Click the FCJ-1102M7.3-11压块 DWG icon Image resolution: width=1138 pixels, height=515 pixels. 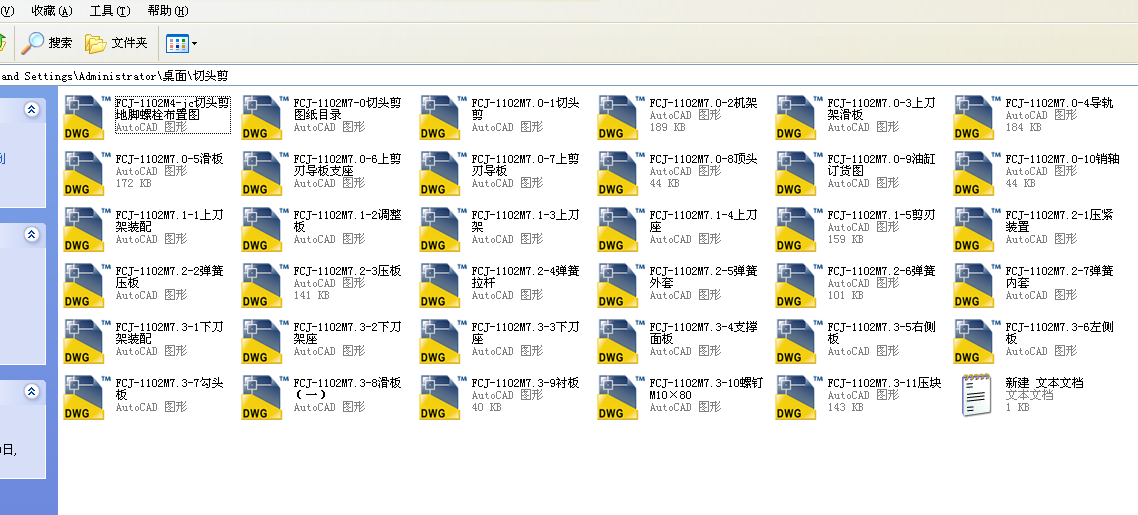(797, 397)
